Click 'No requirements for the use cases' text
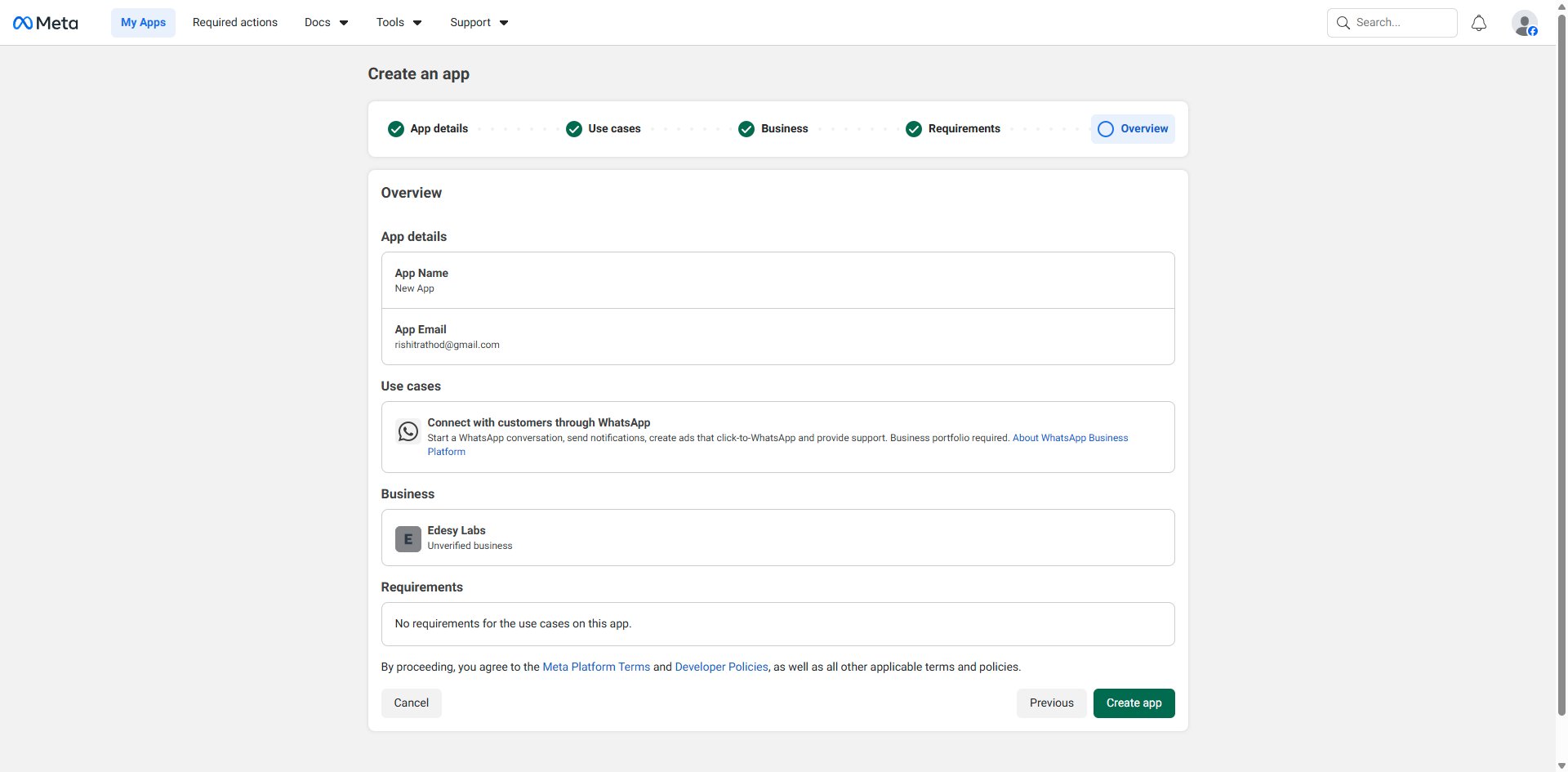1568x772 pixels. coord(513,624)
